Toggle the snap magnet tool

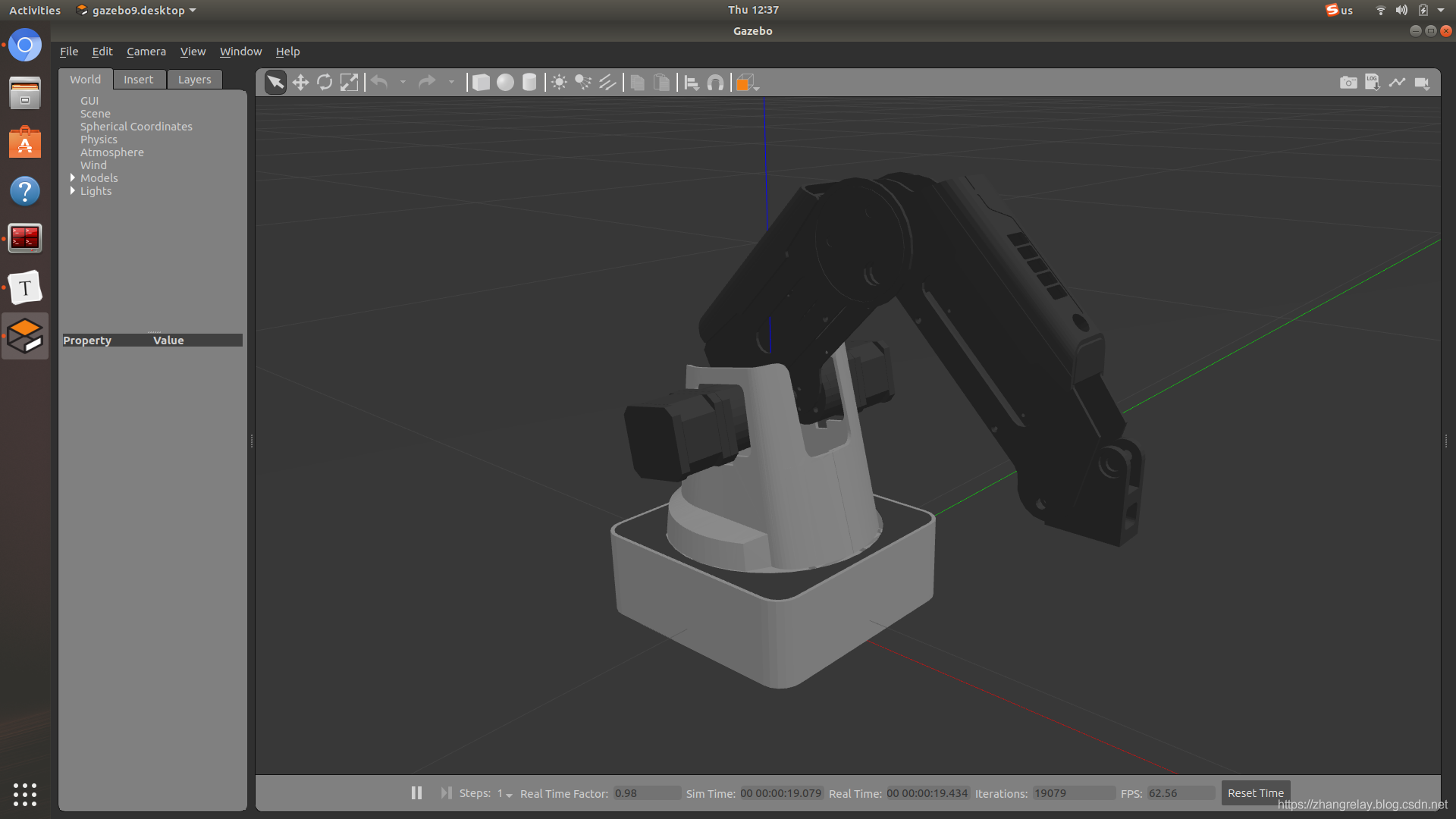click(715, 83)
